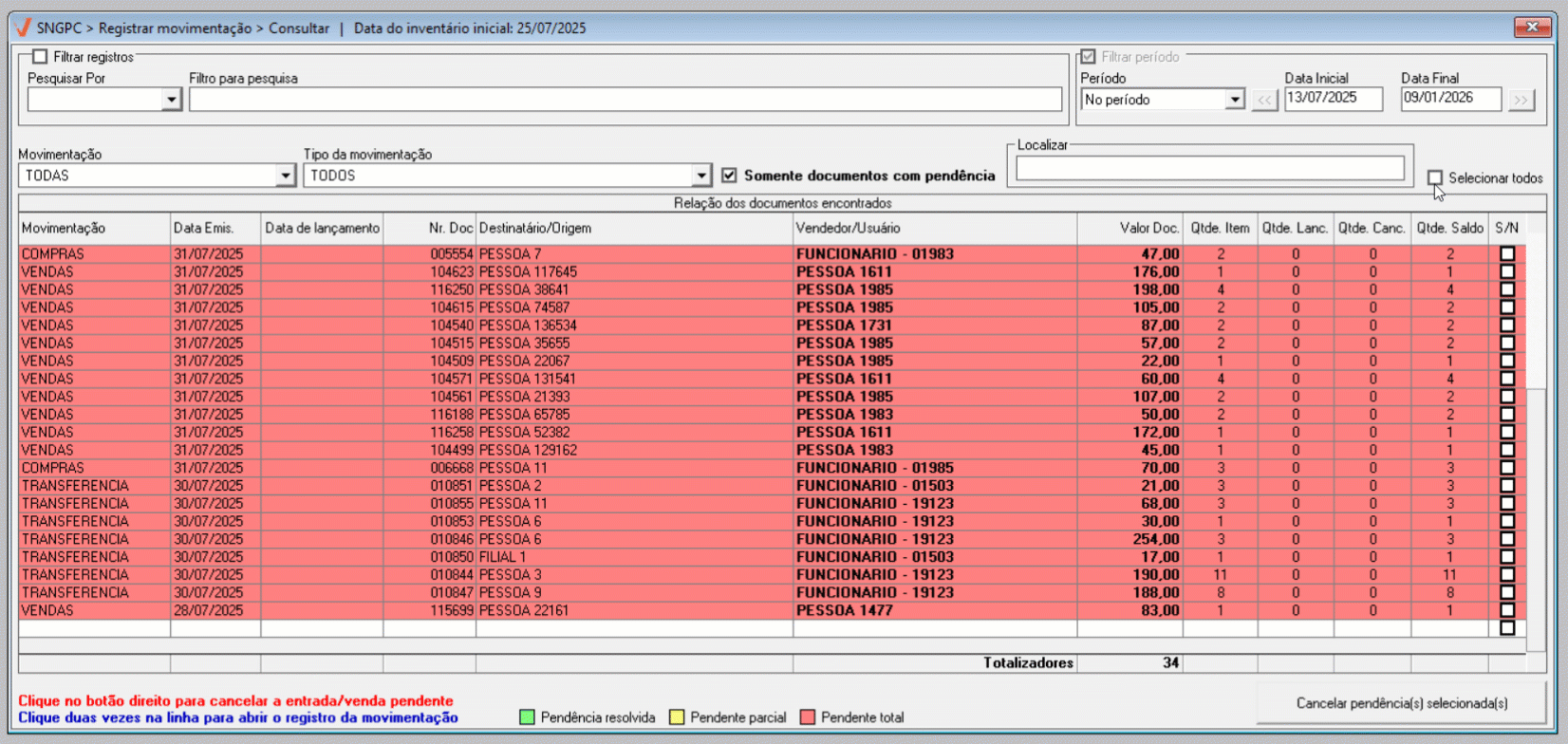Screen dimensions: 1568x744
Task: Click the 190,00 value cell
Action: coord(1130,575)
